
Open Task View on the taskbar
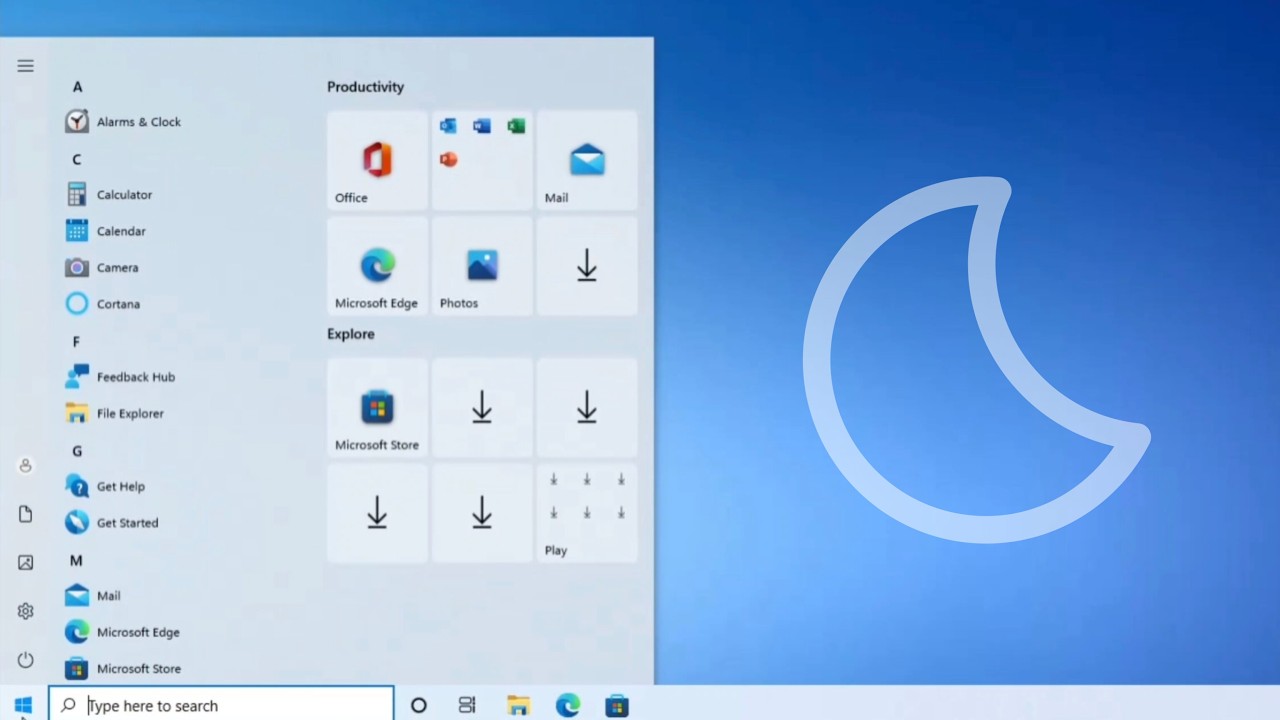point(467,705)
